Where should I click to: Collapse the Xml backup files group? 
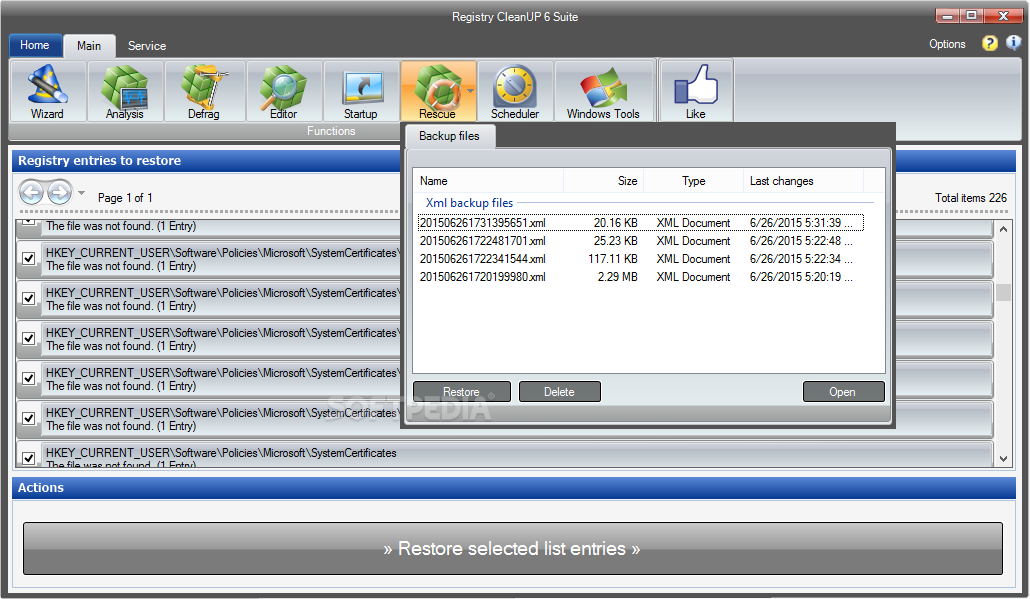469,203
